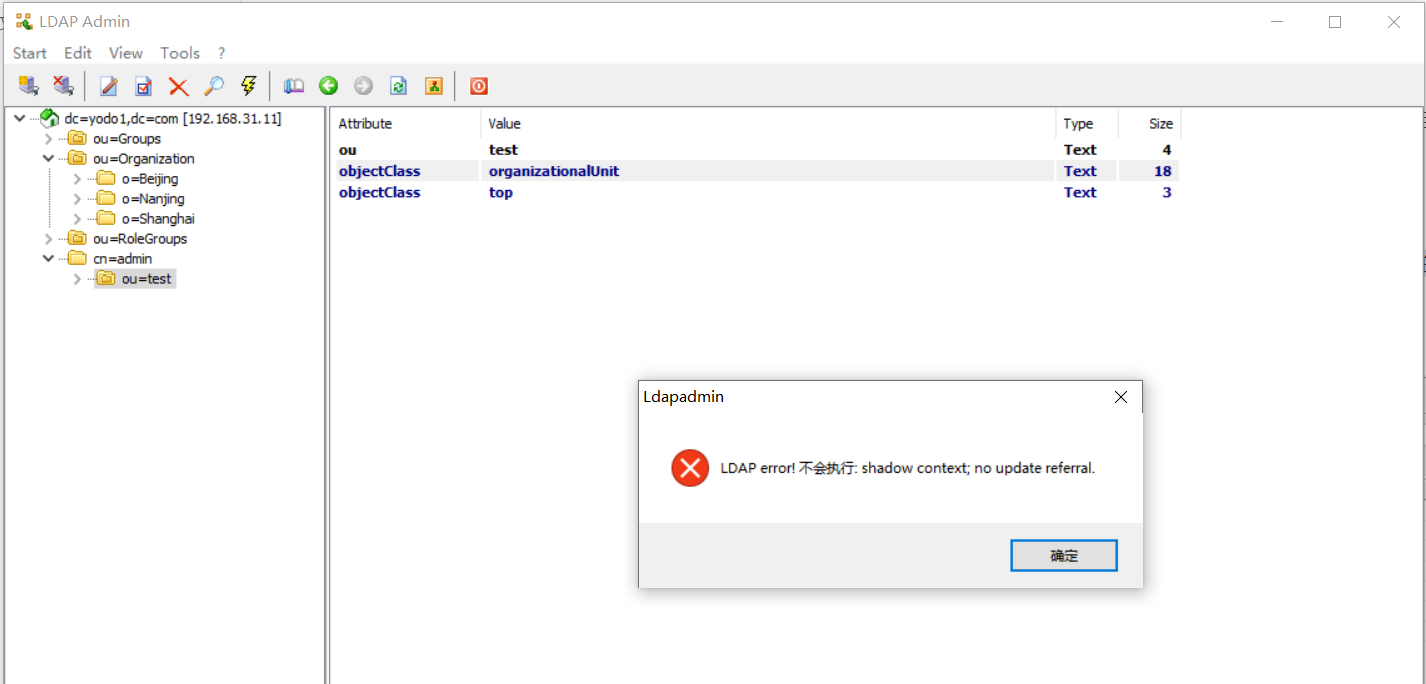Image resolution: width=1426 pixels, height=684 pixels.
Task: Open the Tools menu
Action: click(x=180, y=53)
